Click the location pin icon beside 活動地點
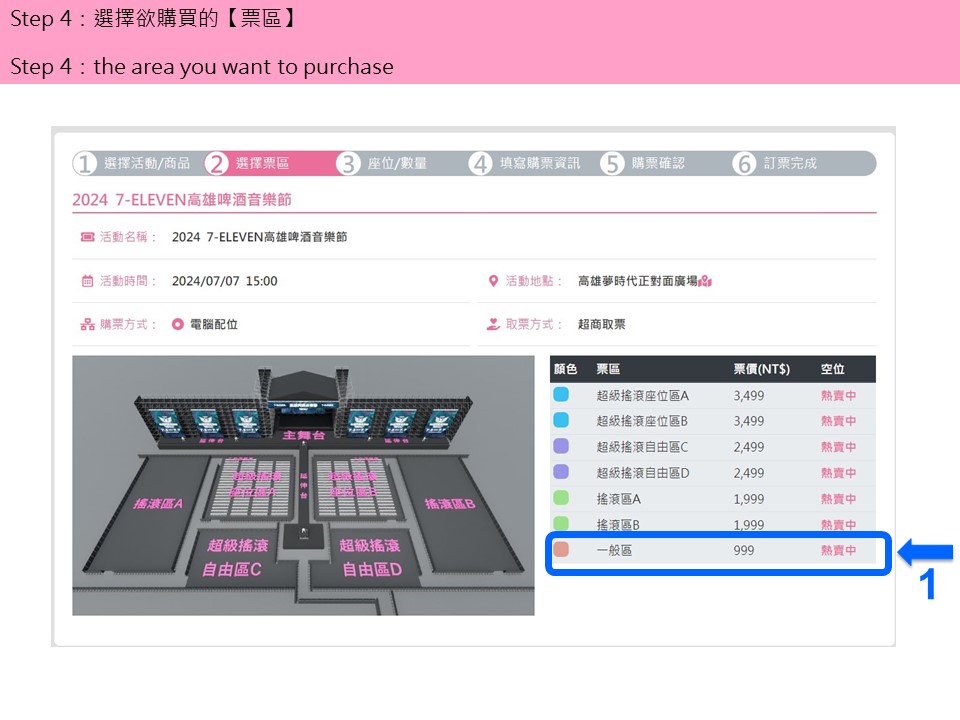 (x=493, y=281)
